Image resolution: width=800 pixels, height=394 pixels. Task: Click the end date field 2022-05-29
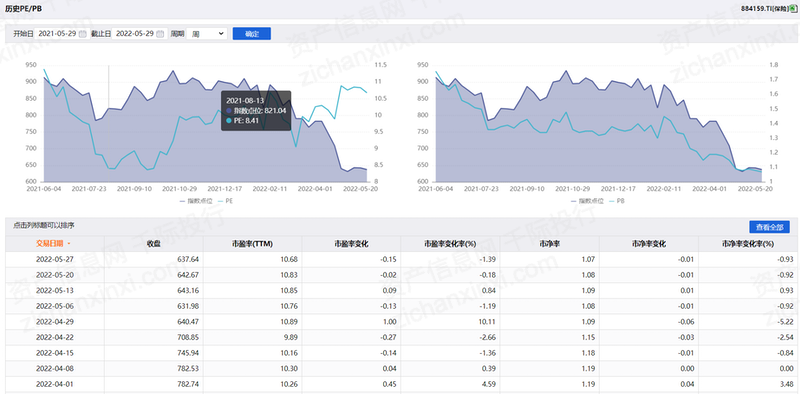[135, 34]
